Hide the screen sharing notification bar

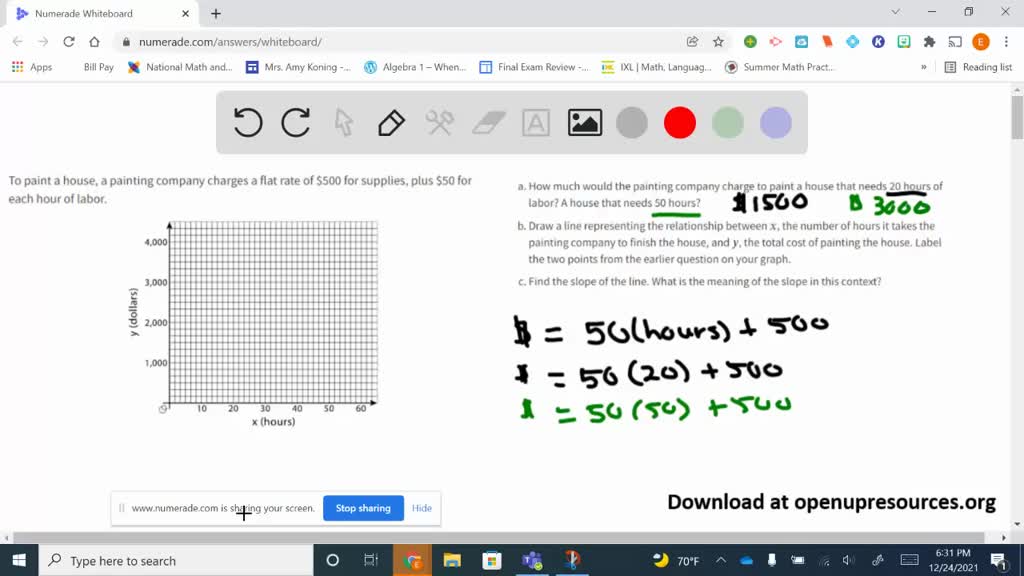422,508
